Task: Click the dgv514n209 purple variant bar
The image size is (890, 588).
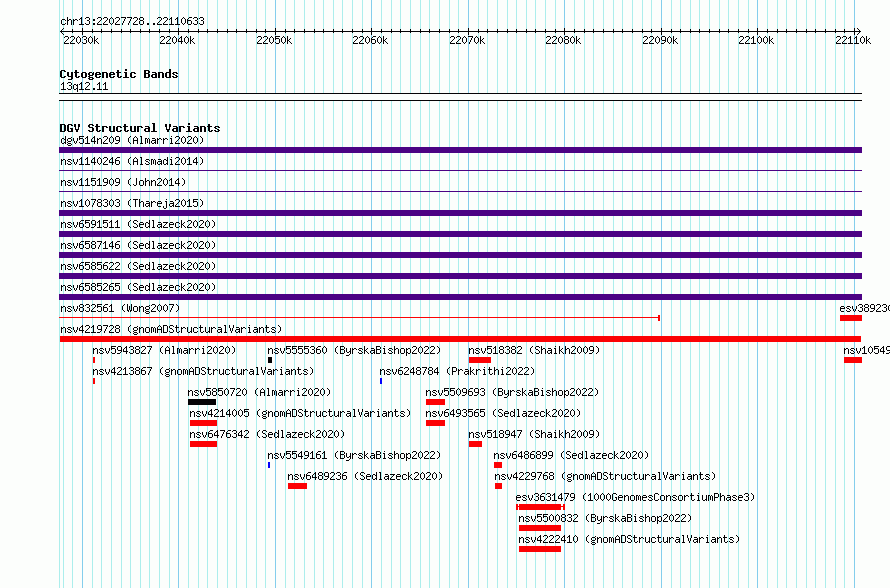Action: 460,150
